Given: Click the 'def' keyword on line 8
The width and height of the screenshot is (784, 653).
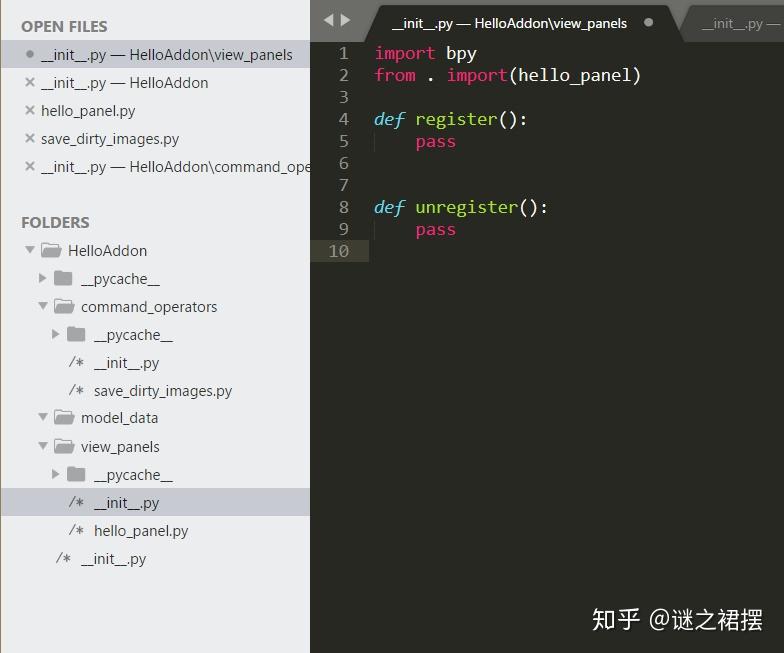Looking at the screenshot, I should click(390, 207).
